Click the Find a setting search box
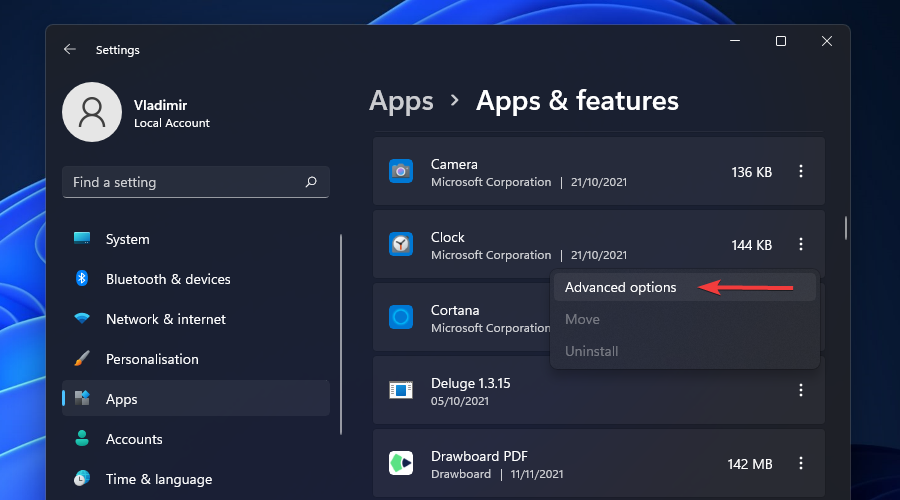The height and width of the screenshot is (500, 900). [x=196, y=182]
